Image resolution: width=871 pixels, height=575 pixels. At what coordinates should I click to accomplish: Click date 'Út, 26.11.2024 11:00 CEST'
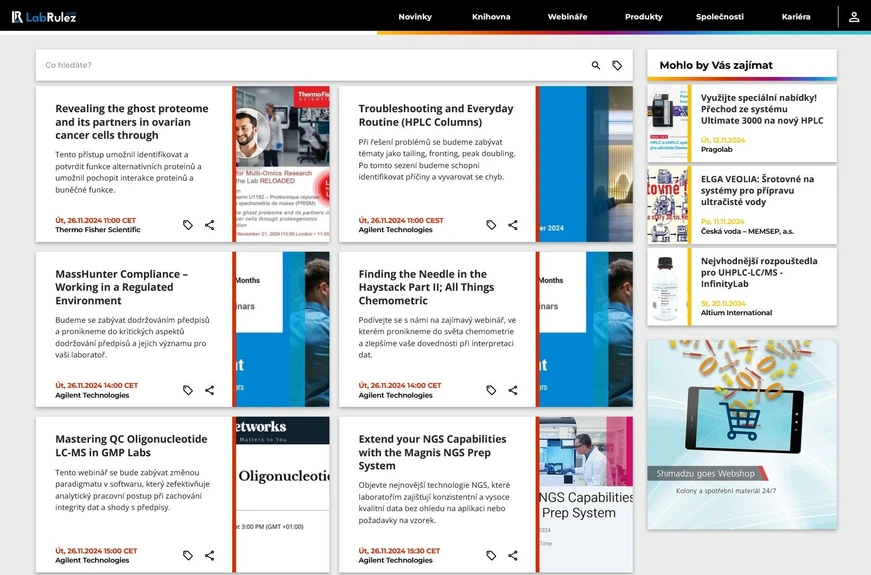(401, 220)
